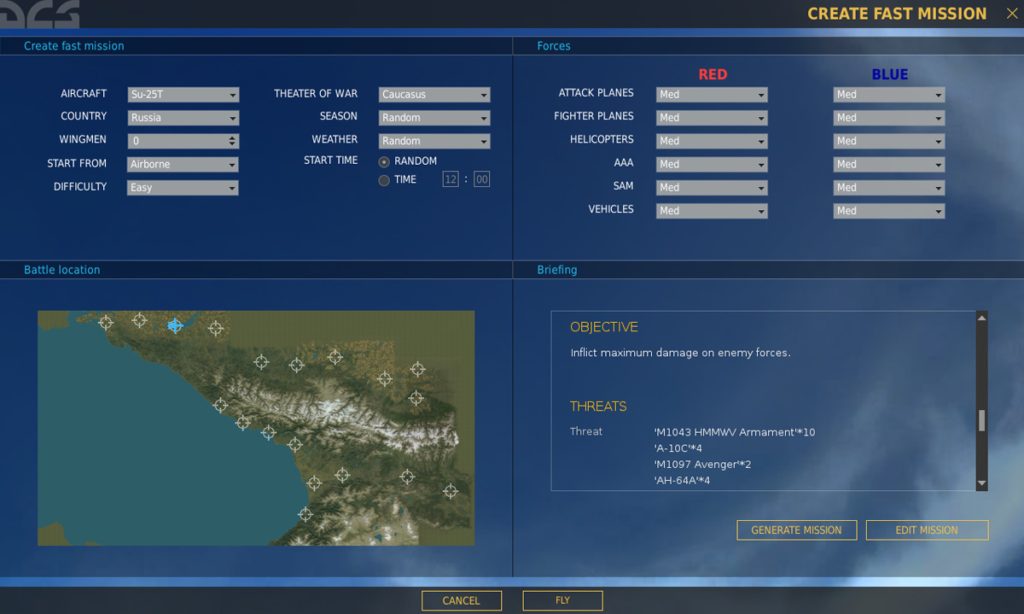Select the TIME start time option

pos(384,180)
